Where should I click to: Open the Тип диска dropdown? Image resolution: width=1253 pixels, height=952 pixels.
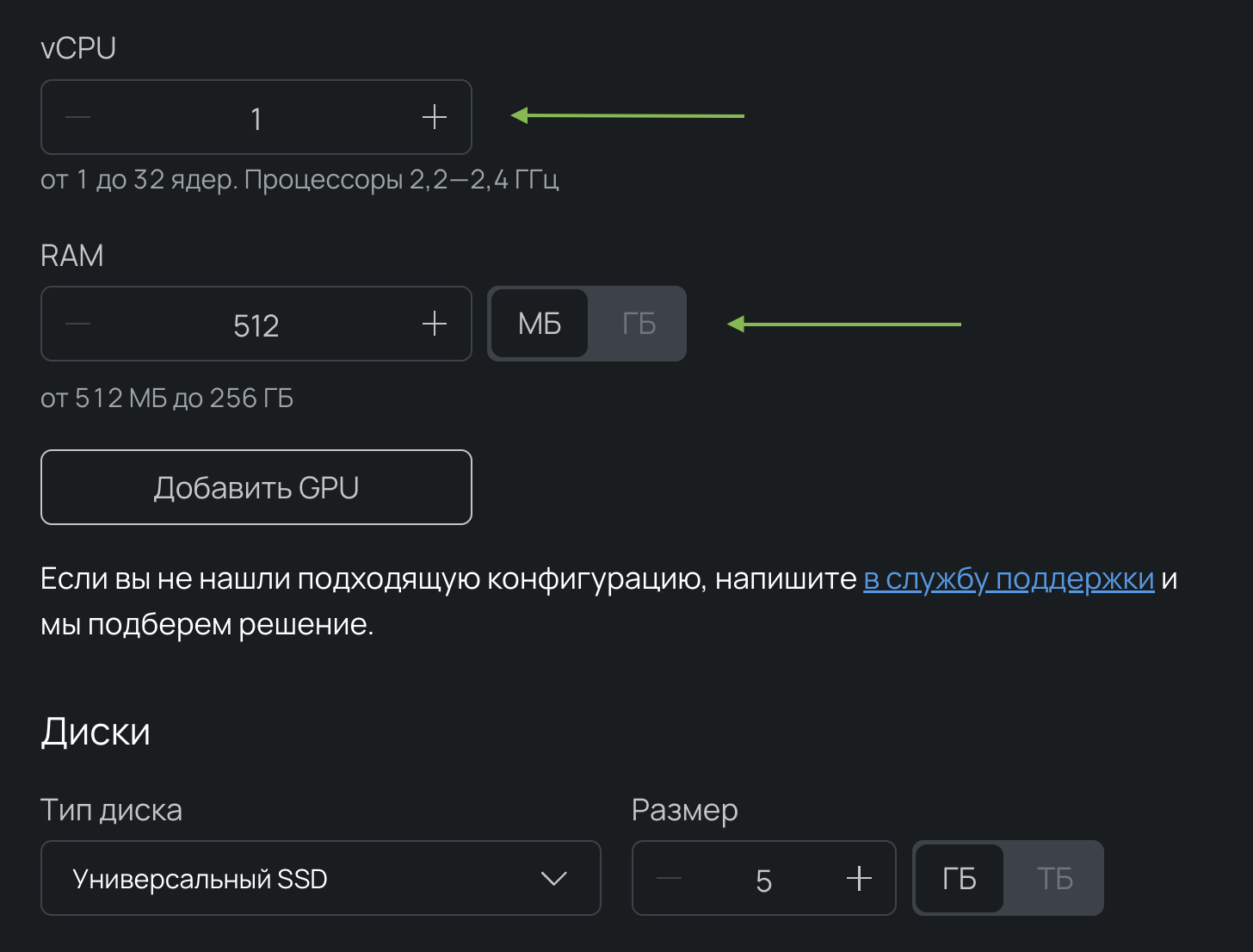320,879
